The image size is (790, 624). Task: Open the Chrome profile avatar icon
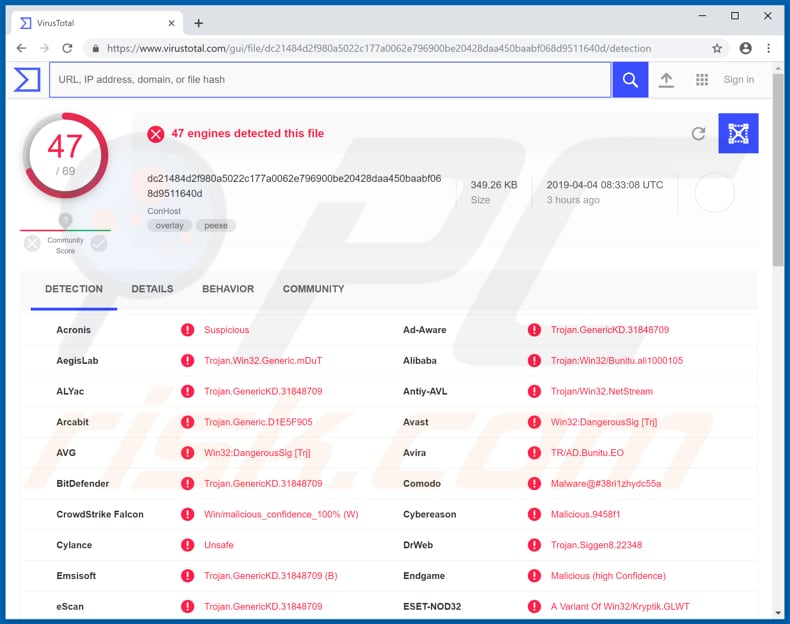pyautogui.click(x=746, y=48)
